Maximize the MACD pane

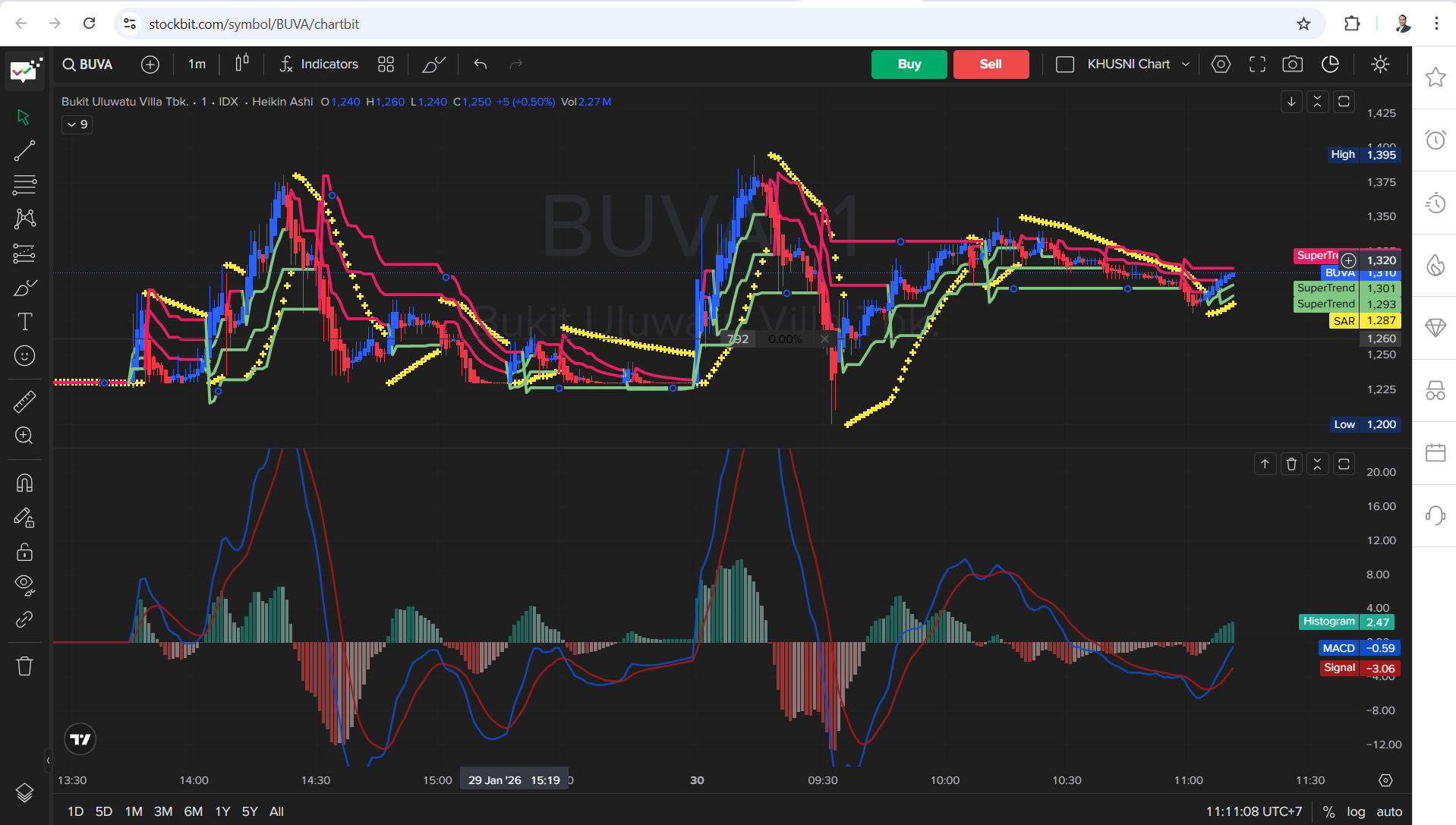tap(1344, 464)
